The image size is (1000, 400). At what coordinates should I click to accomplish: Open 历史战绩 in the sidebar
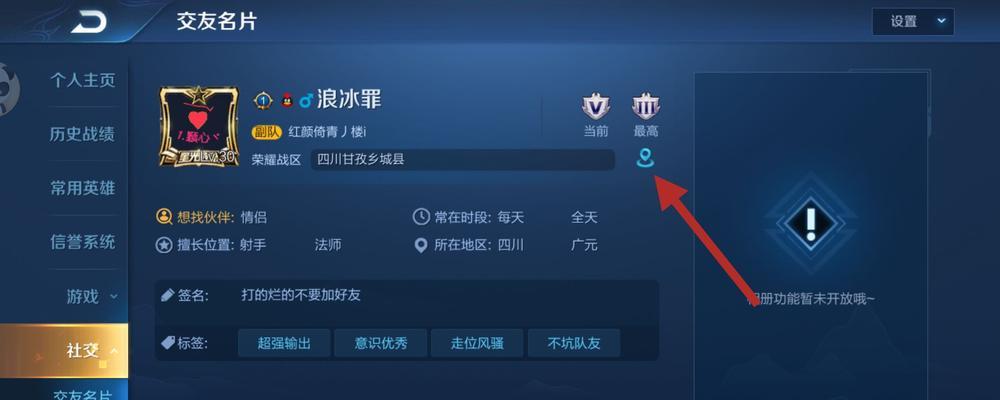click(83, 134)
